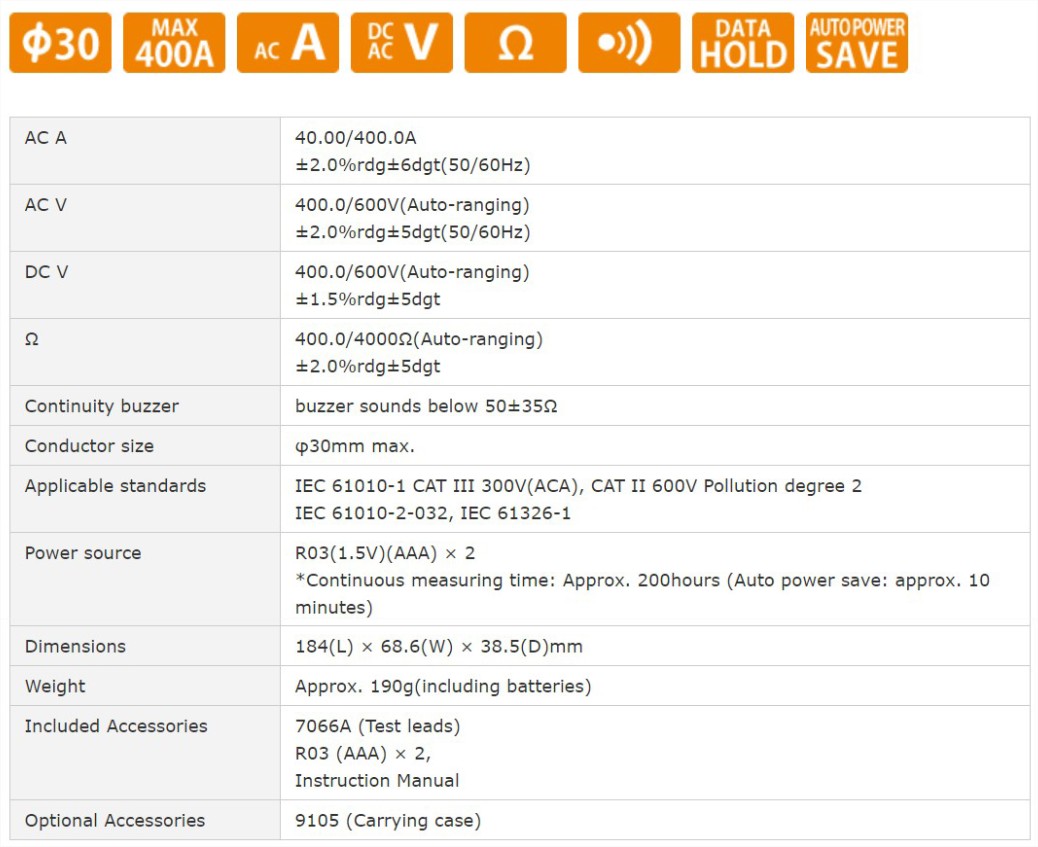
Task: Click the AC A row label
Action: point(46,138)
